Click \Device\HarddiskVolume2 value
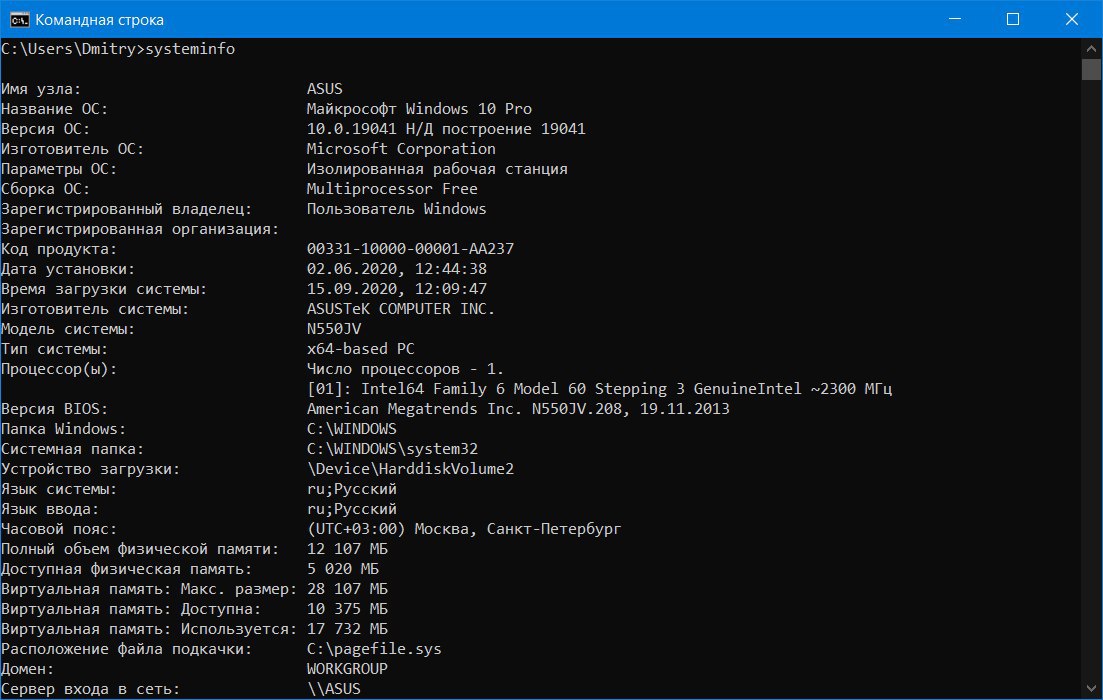 pos(410,469)
